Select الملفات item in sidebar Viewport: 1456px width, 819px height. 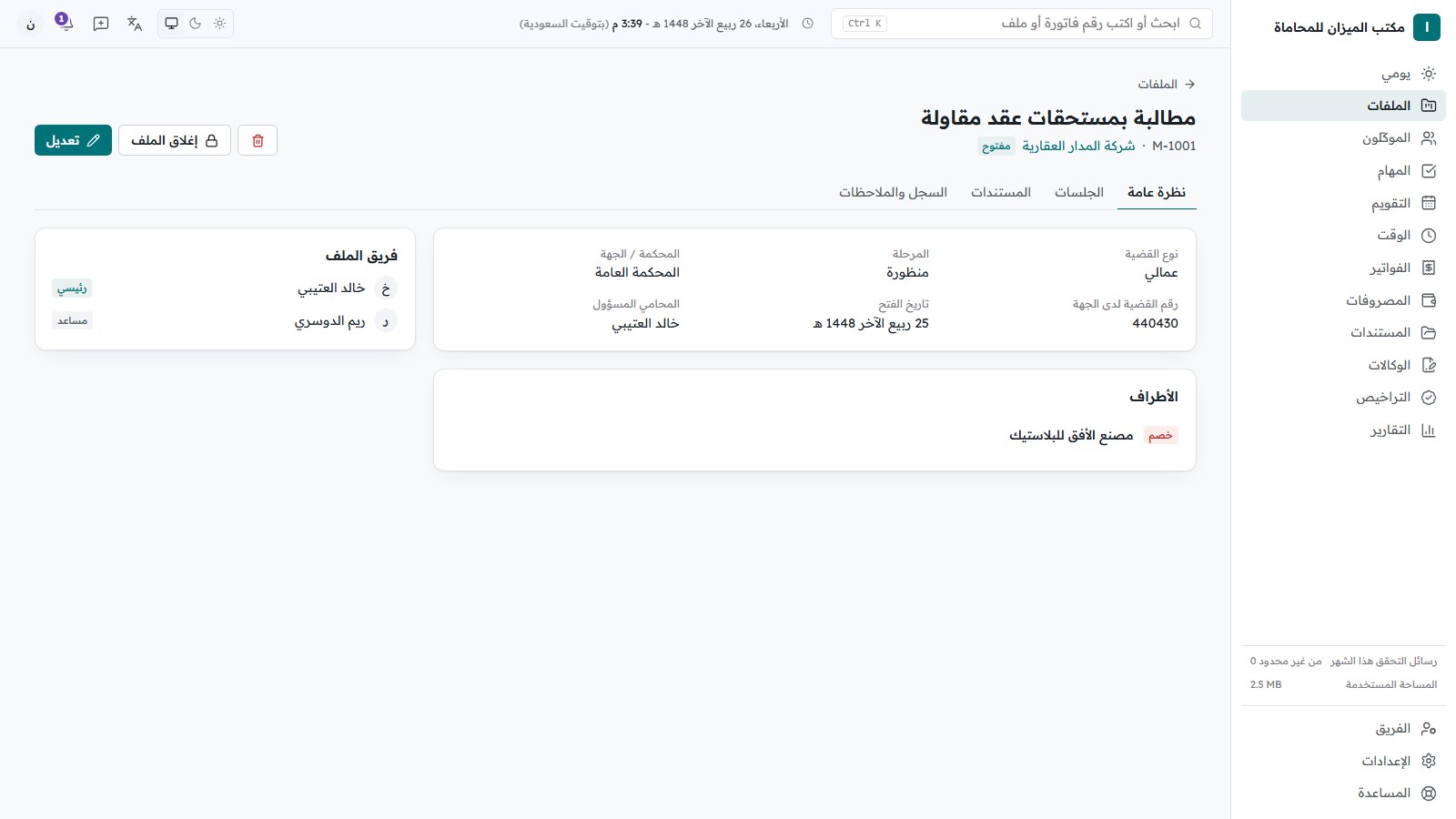click(1343, 106)
